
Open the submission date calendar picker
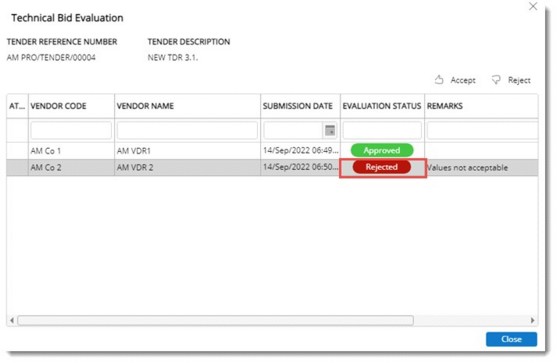(x=330, y=130)
